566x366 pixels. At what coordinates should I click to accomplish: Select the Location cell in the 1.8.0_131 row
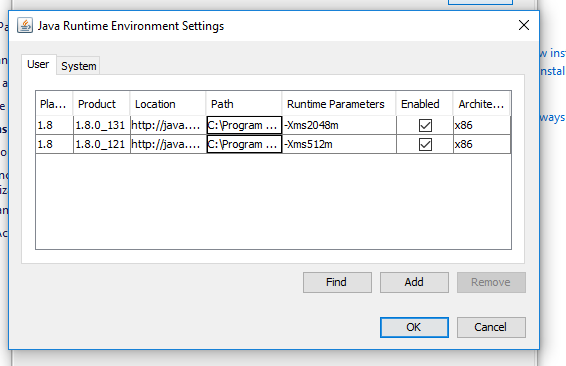click(x=168, y=125)
